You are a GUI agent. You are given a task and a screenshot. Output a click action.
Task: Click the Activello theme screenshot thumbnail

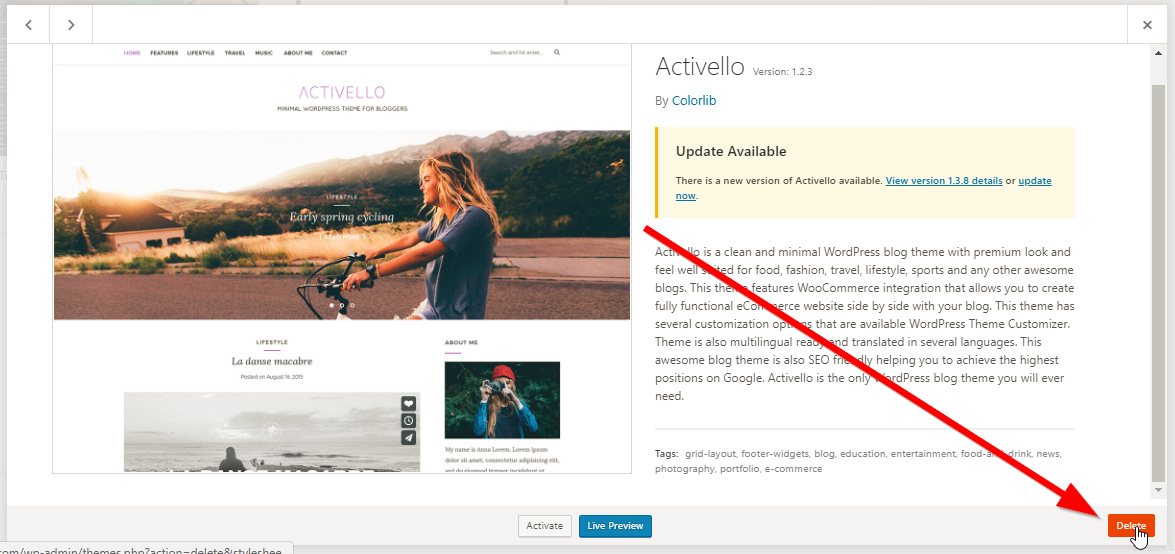tap(342, 259)
